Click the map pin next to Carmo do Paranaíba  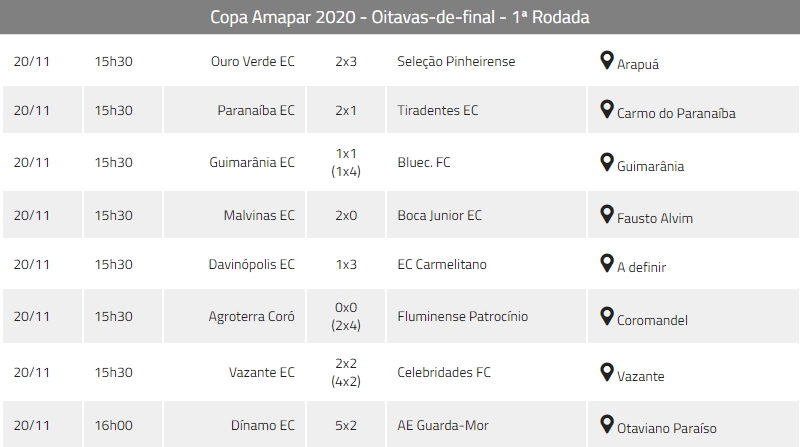click(x=606, y=110)
